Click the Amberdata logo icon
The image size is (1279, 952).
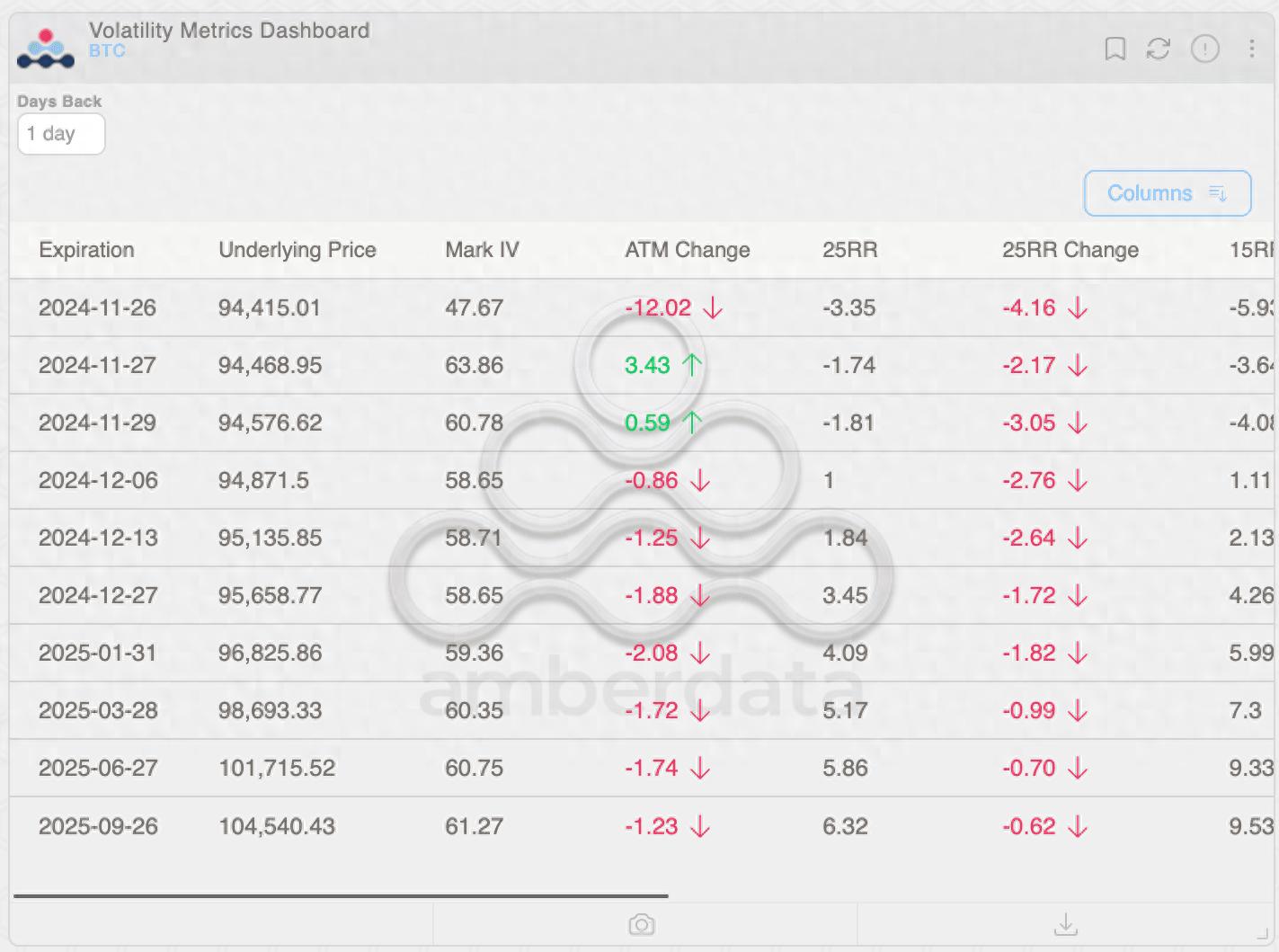(x=46, y=49)
